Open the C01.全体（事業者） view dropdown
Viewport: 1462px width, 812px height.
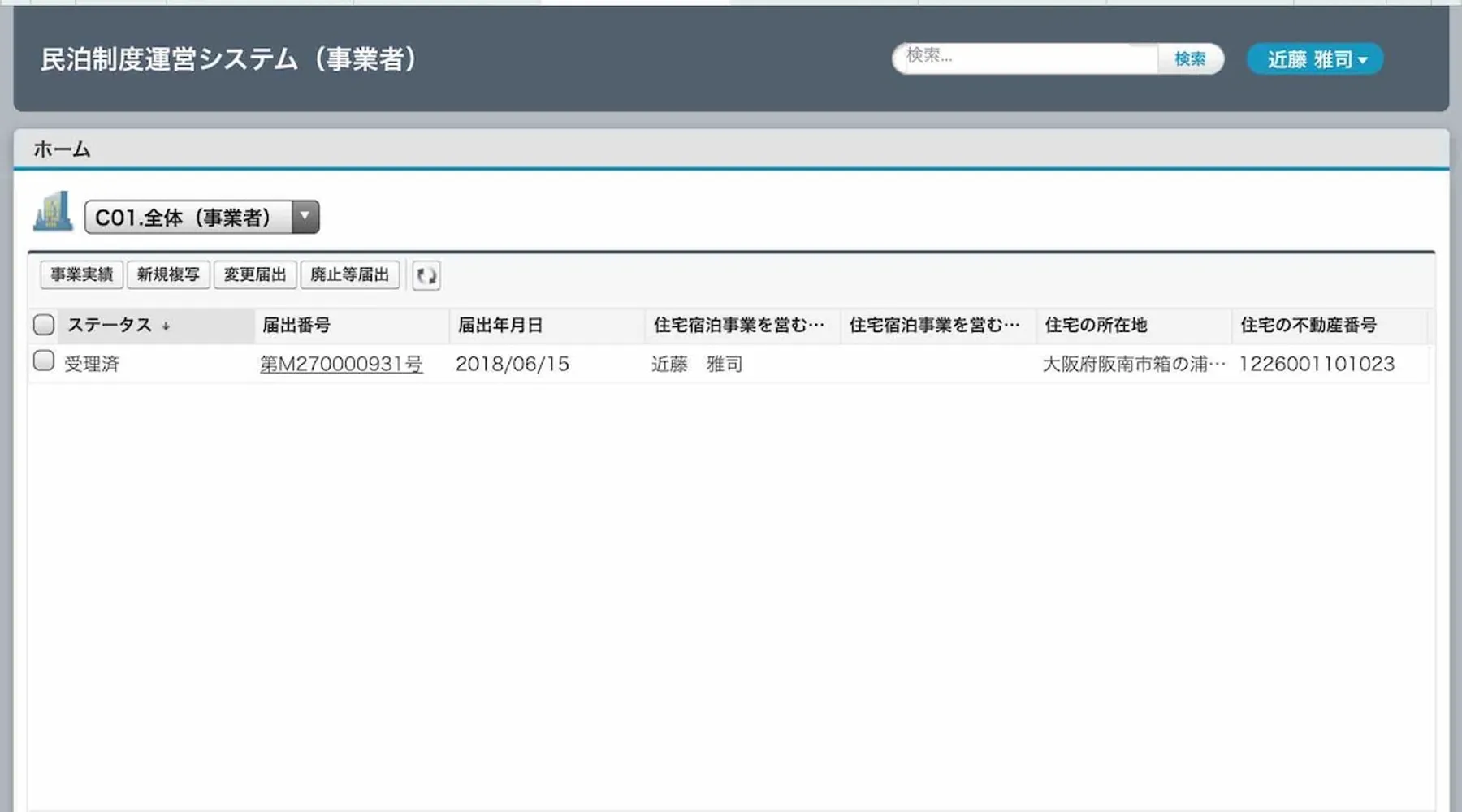[305, 217]
